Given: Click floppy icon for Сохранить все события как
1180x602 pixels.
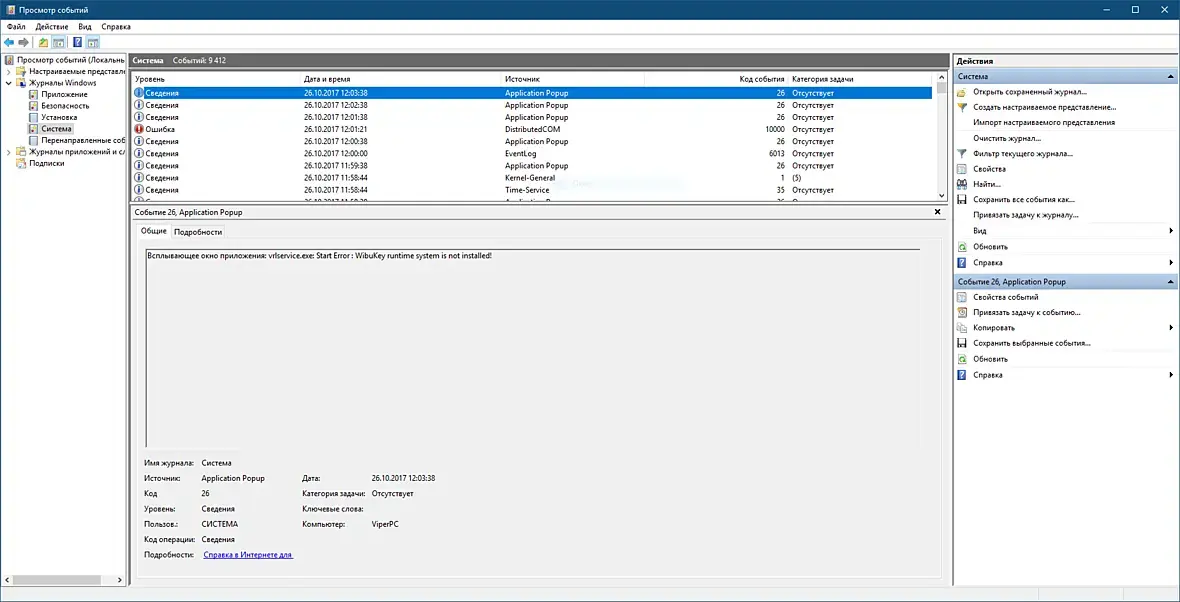Looking at the screenshot, I should pyautogui.click(x=961, y=199).
